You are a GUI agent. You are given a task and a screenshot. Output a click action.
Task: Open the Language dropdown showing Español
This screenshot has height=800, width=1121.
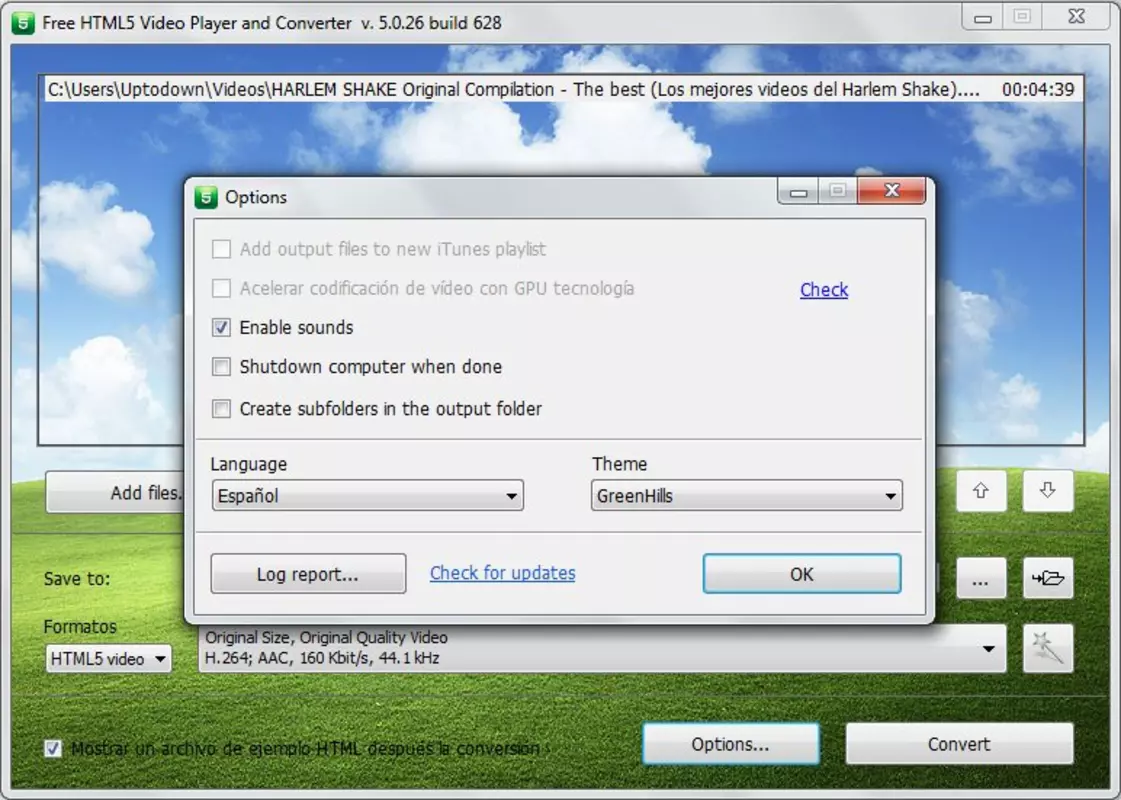pyautogui.click(x=367, y=495)
